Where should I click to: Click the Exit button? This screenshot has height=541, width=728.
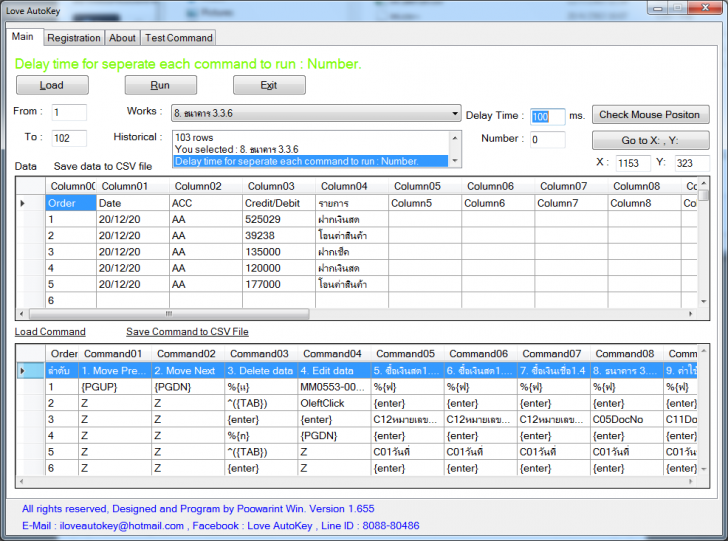[x=269, y=85]
